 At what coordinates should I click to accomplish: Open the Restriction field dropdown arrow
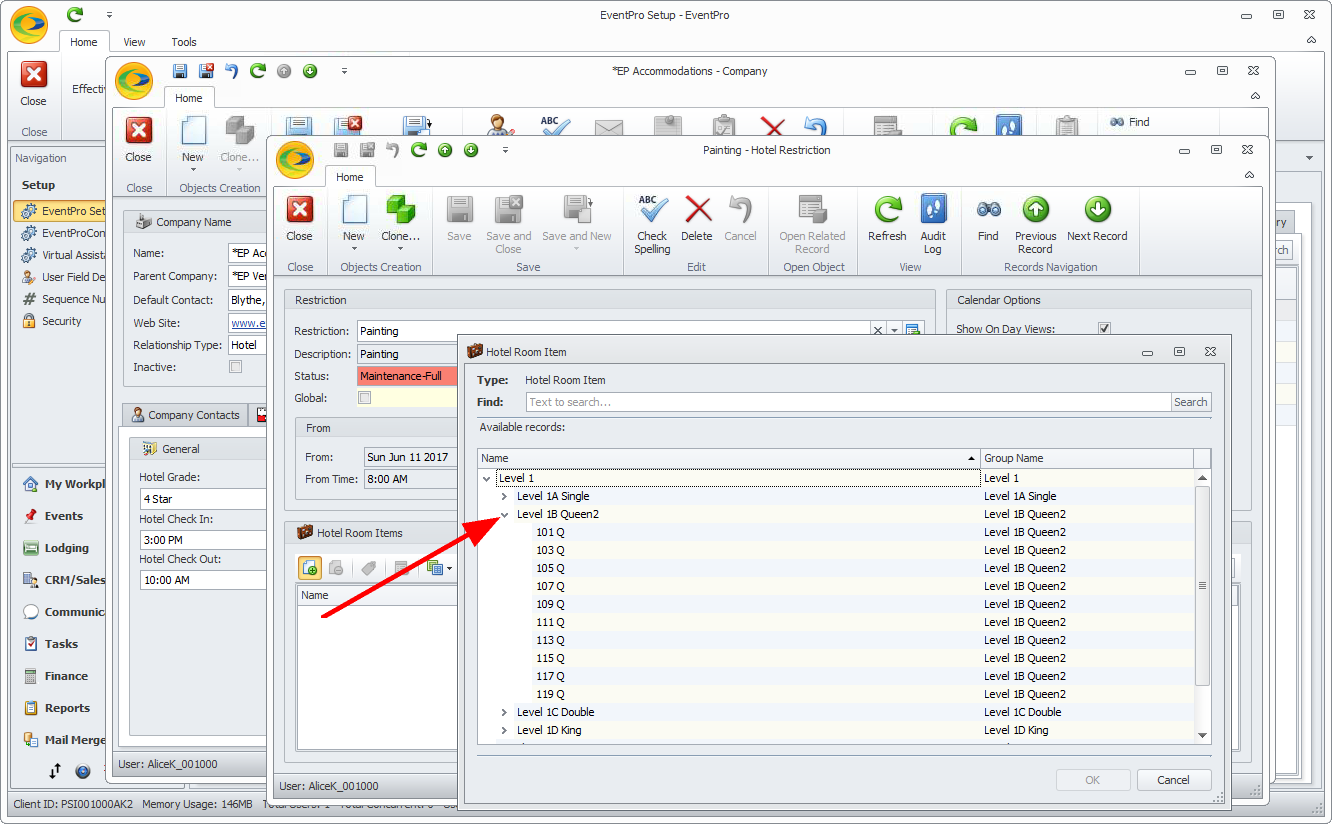click(894, 331)
